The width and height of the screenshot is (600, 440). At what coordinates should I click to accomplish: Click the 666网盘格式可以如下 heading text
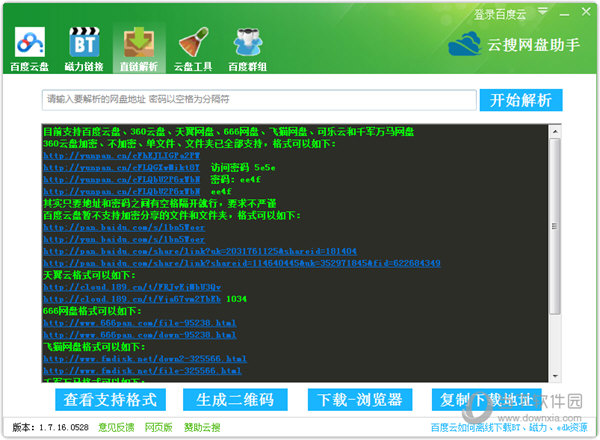(92, 311)
